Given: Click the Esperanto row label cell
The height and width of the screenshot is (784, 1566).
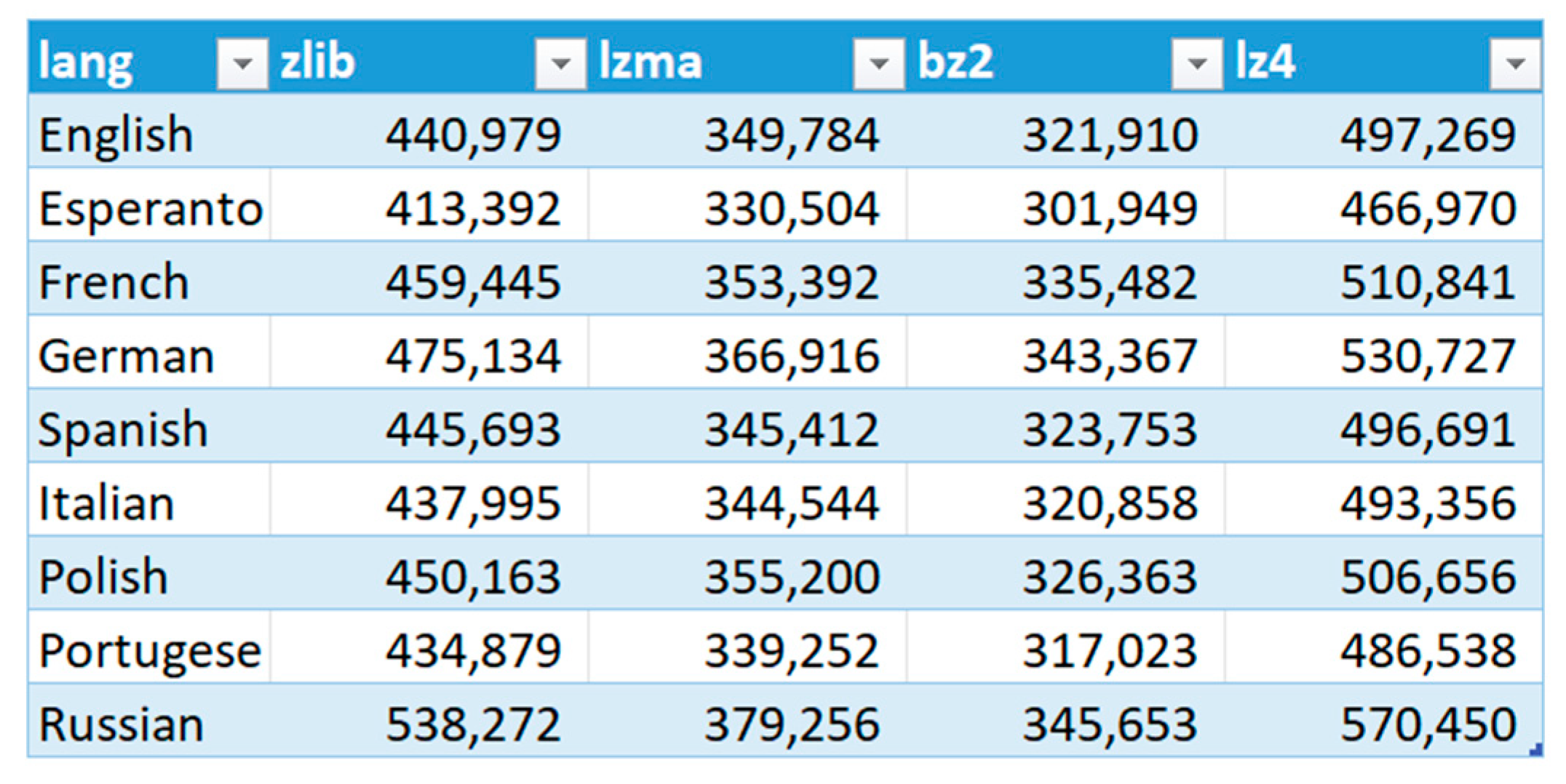Looking at the screenshot, I should coord(150,209).
